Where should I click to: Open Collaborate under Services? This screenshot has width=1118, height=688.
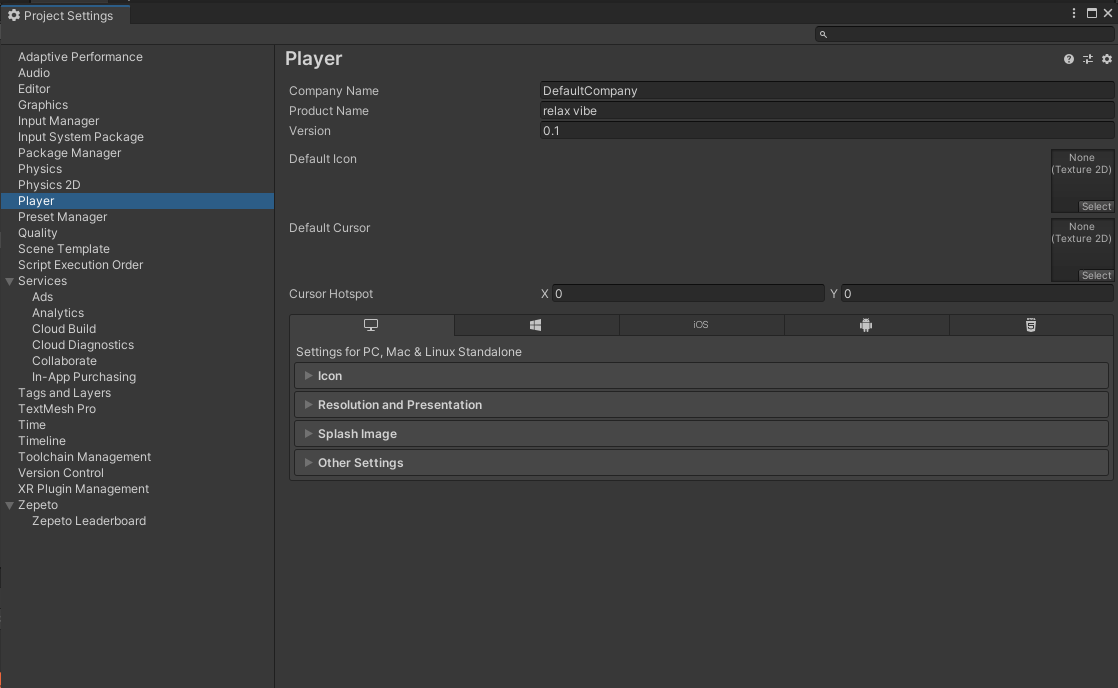coord(64,361)
